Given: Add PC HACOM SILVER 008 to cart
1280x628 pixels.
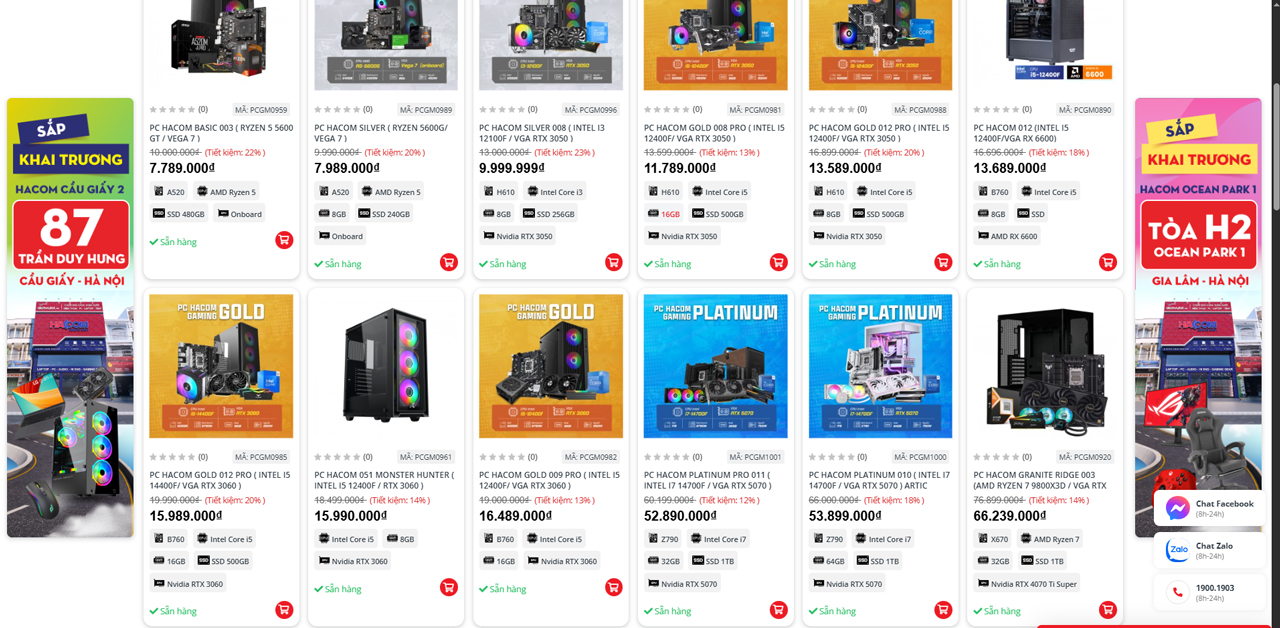Looking at the screenshot, I should click(613, 262).
